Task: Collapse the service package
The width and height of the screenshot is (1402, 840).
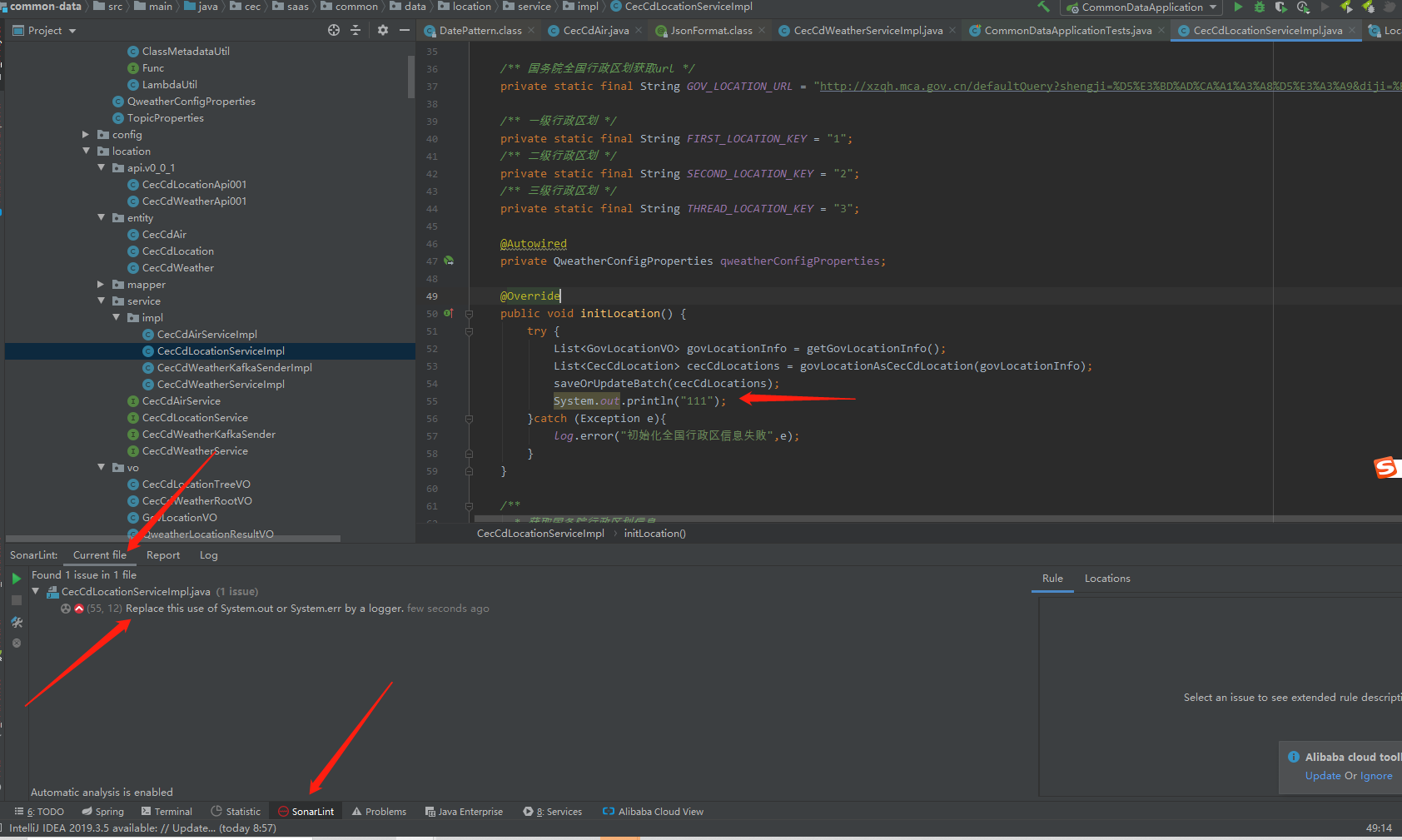Action: pyautogui.click(x=101, y=301)
